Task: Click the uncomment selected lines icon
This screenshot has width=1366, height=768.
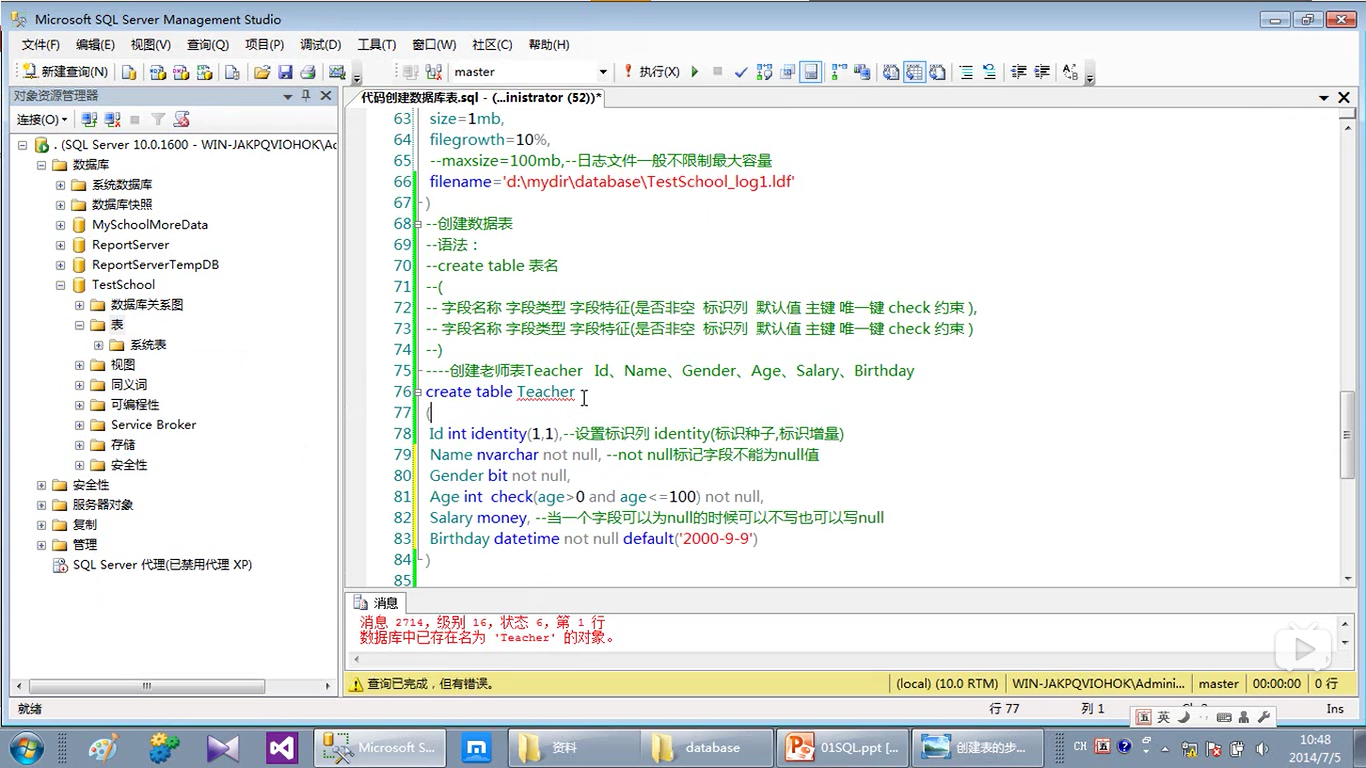Action: 989,72
